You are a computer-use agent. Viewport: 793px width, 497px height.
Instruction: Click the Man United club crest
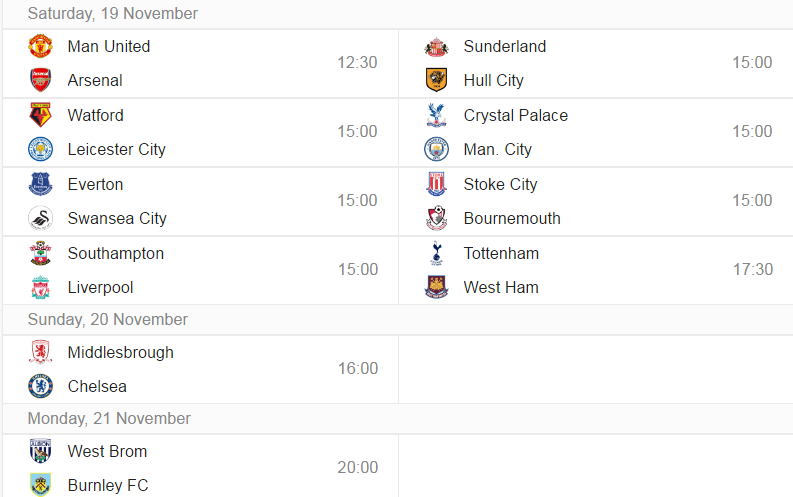(x=40, y=46)
